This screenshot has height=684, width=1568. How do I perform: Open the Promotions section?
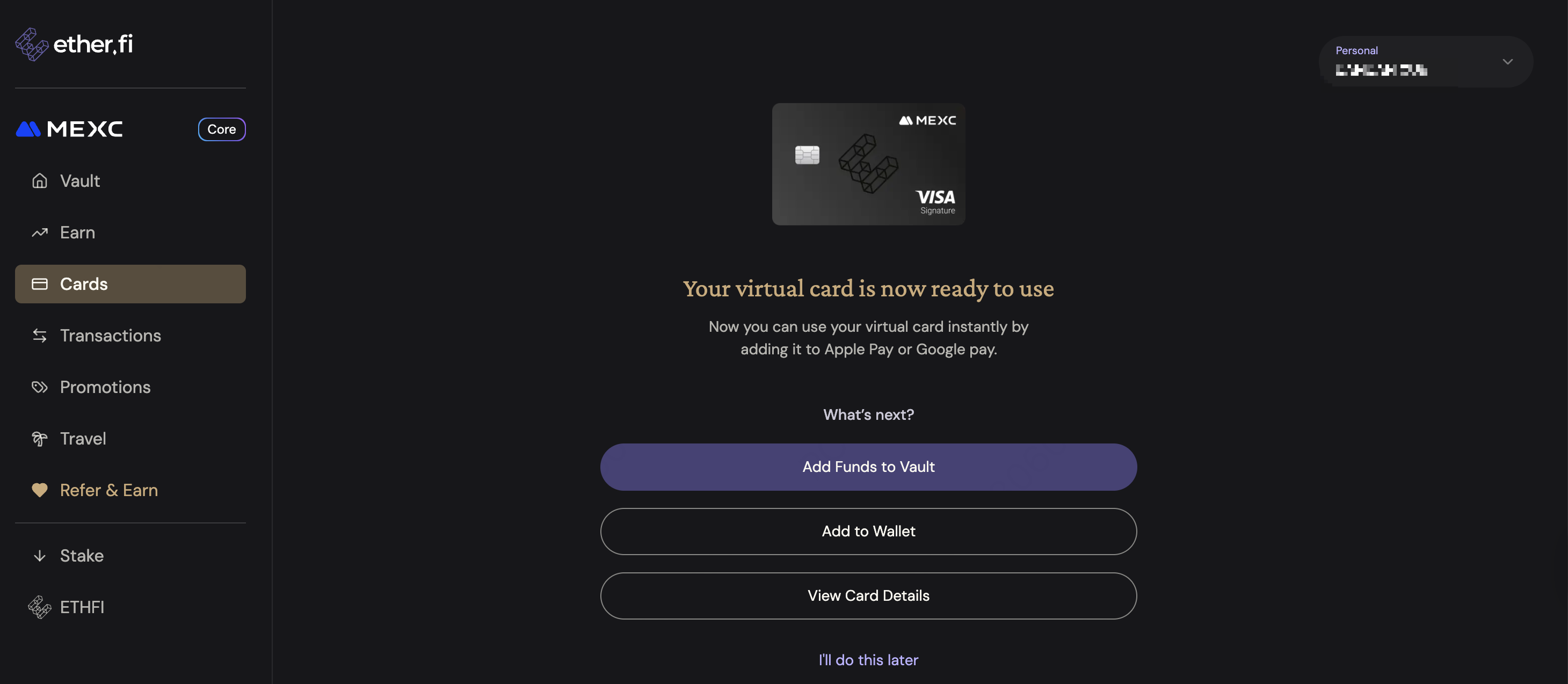105,387
